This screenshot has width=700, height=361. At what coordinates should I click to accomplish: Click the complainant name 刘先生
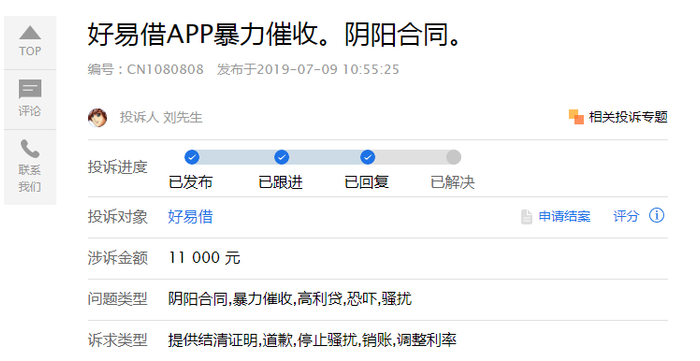tap(183, 117)
